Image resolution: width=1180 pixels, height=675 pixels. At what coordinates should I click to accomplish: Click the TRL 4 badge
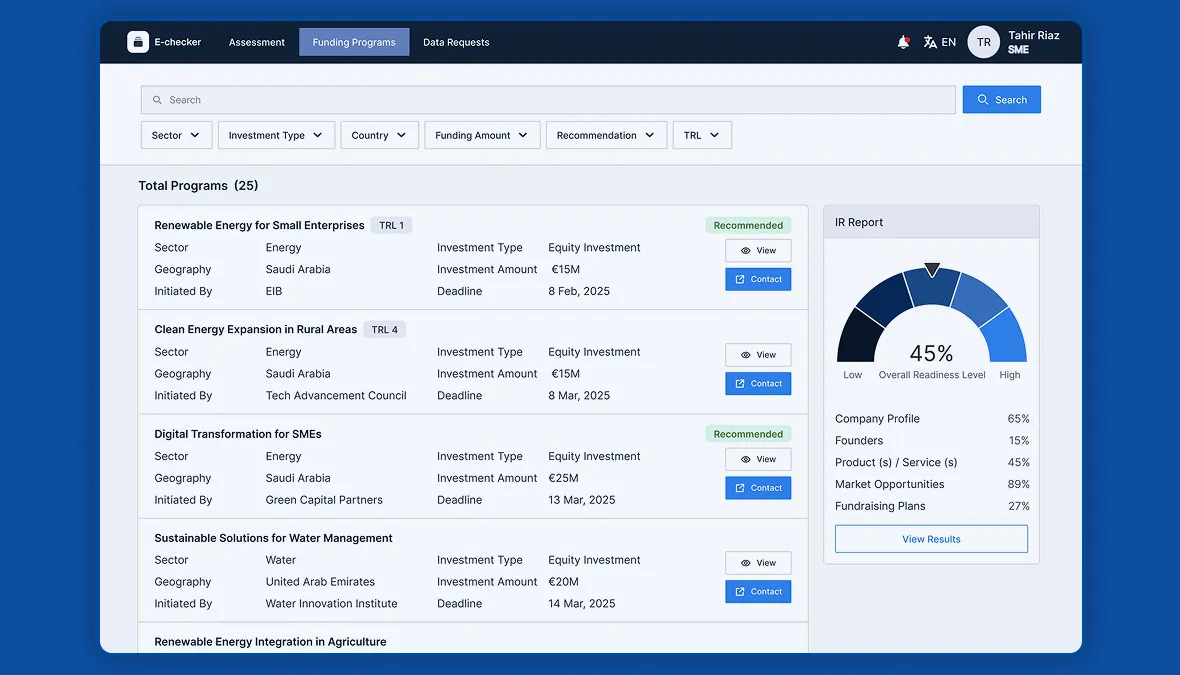pos(385,330)
